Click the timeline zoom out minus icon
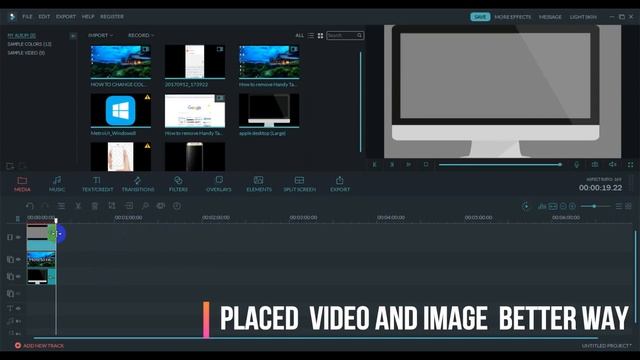 pos(563,206)
